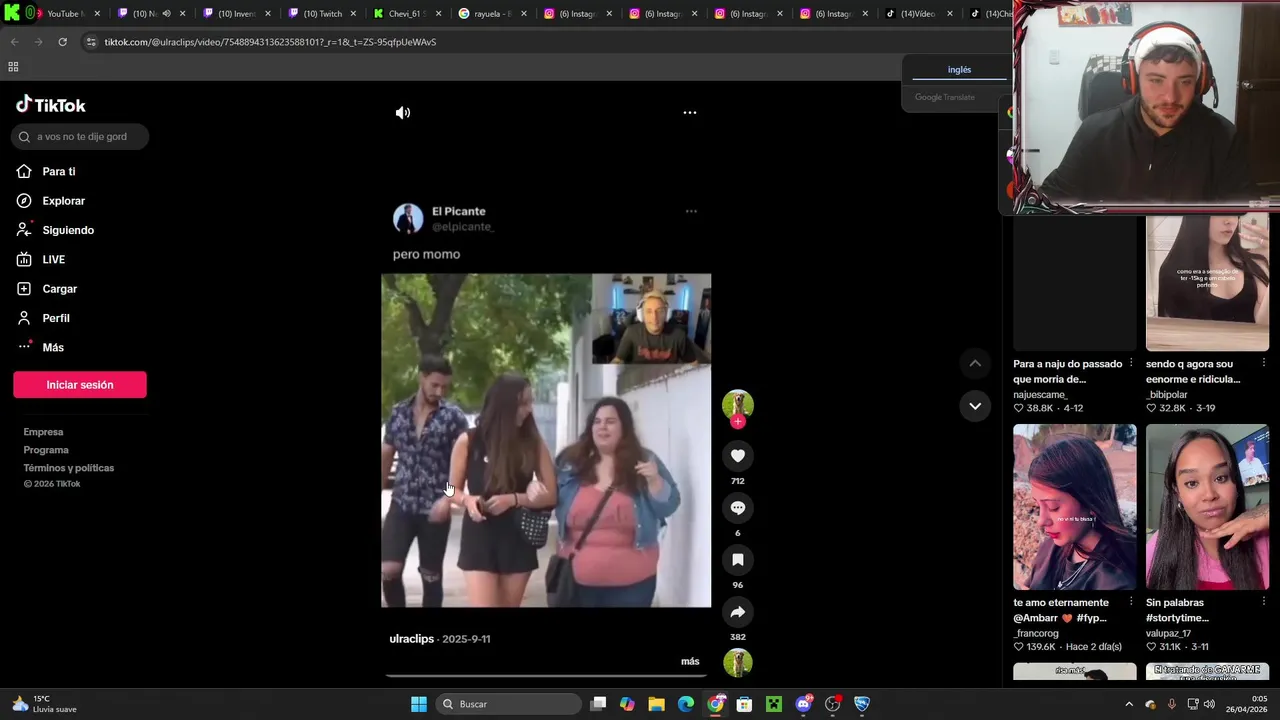Open the options dots on El Picante post
1280x720 pixels.
coord(691,211)
